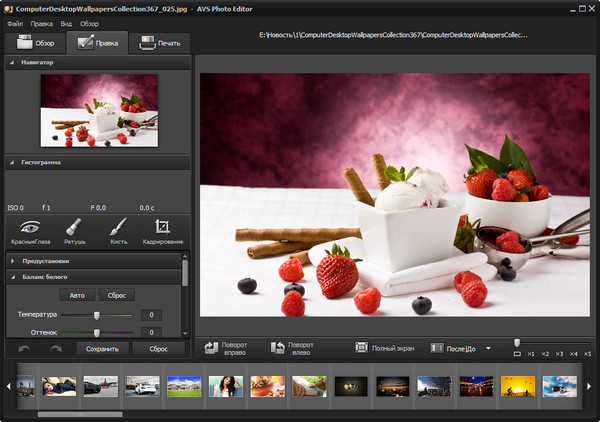Select the Brush (Кисть) tool
Image resolution: width=600 pixels, height=422 pixels.
pos(117,231)
